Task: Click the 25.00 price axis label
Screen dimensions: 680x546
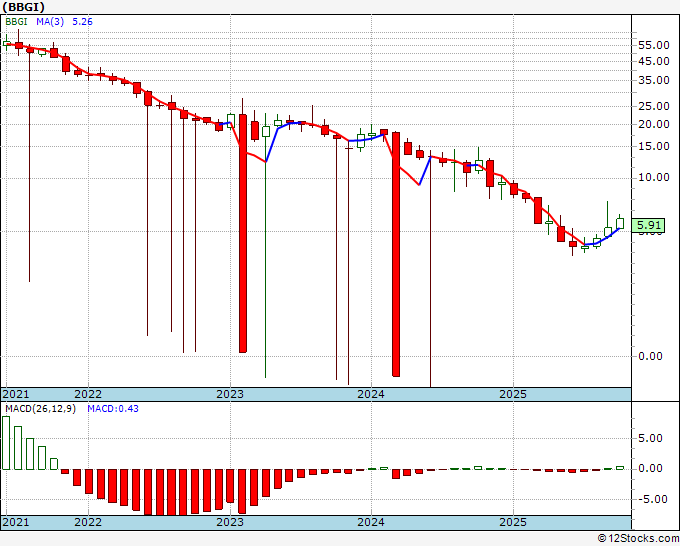Action: (x=654, y=107)
